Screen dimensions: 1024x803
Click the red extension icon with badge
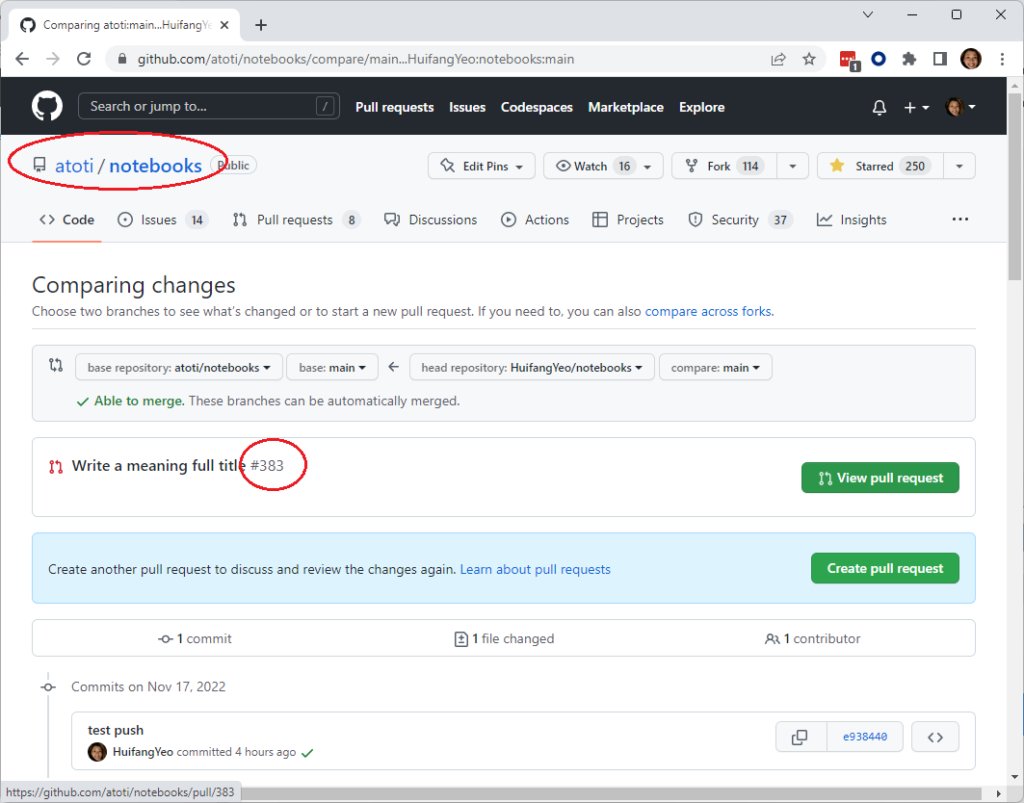point(848,60)
